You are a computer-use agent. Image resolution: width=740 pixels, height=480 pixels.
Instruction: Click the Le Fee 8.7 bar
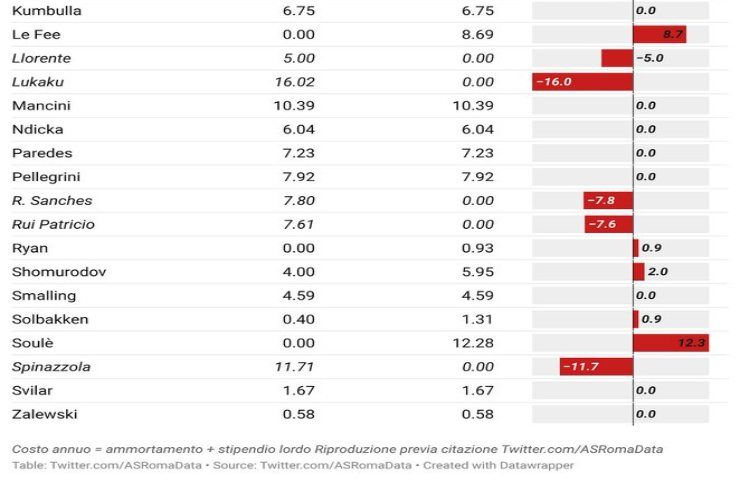(659, 34)
